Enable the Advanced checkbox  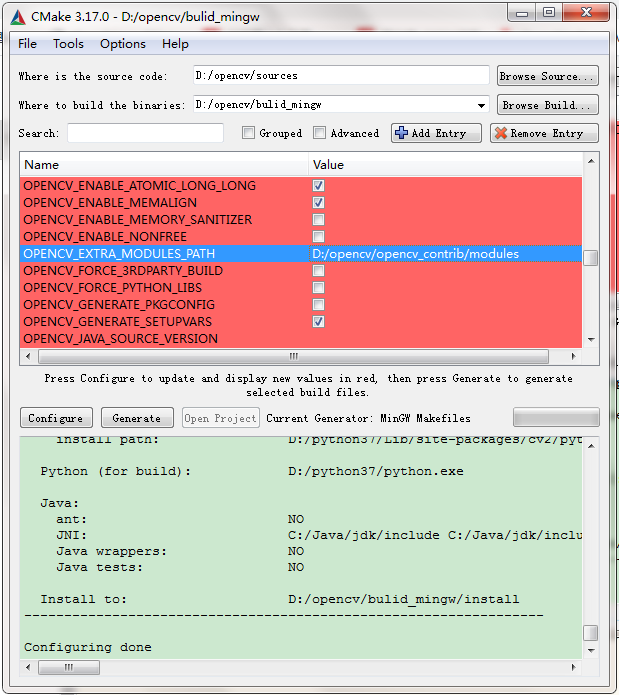(319, 133)
